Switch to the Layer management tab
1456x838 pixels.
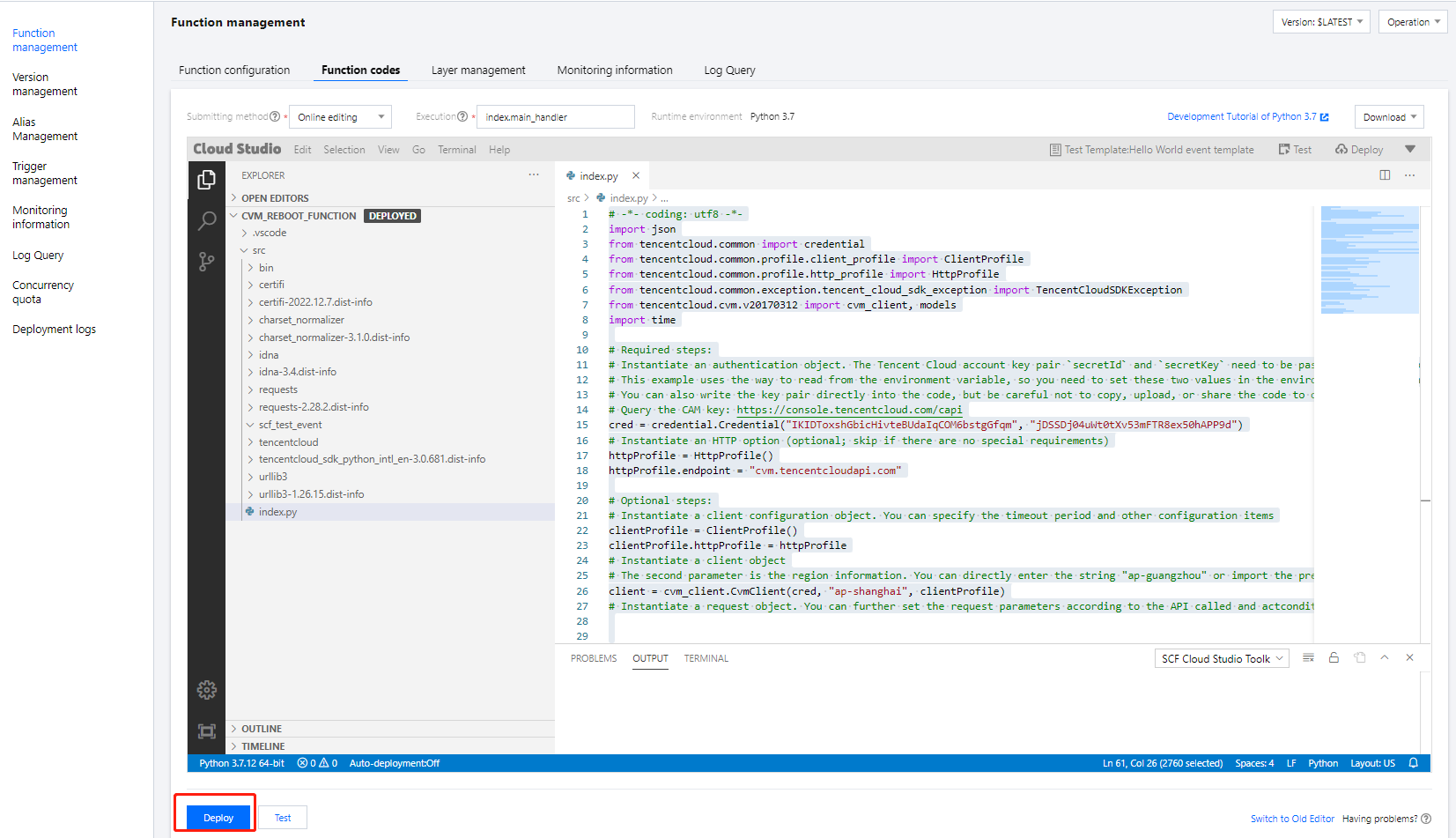(478, 70)
